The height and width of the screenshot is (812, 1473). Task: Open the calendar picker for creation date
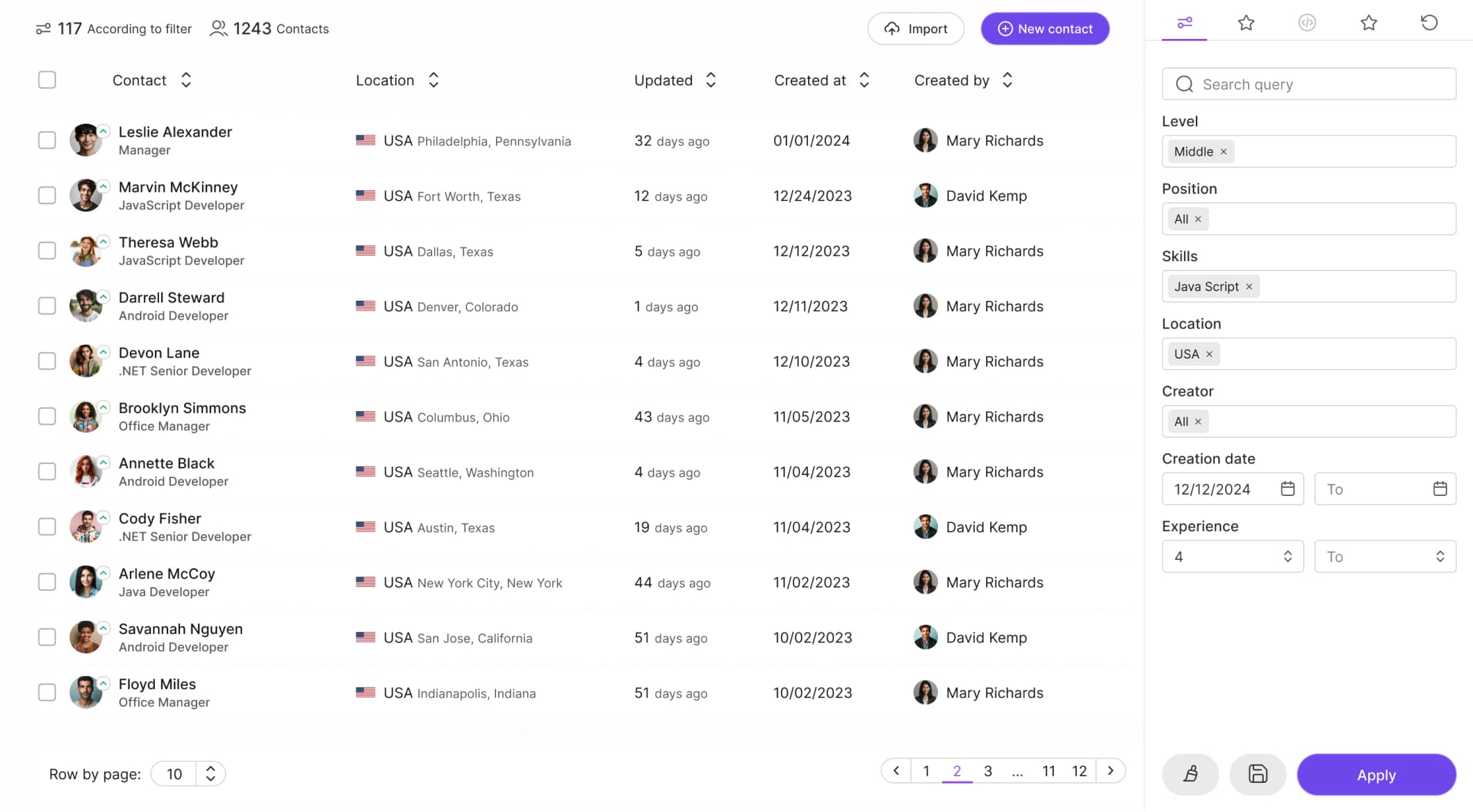click(1287, 488)
